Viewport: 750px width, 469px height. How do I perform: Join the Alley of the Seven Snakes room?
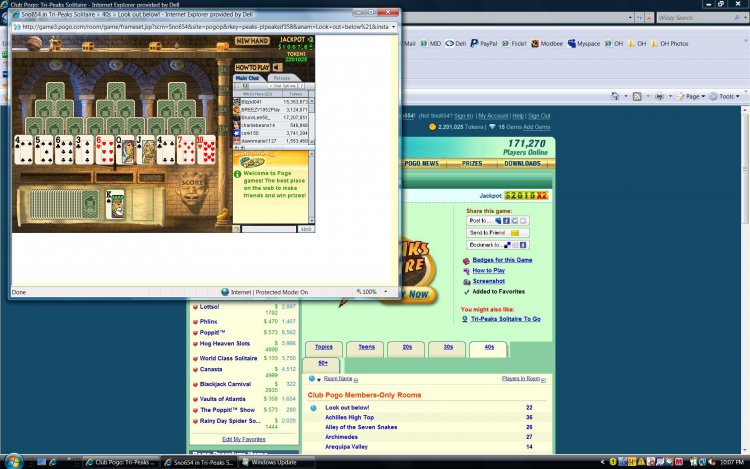[361, 427]
